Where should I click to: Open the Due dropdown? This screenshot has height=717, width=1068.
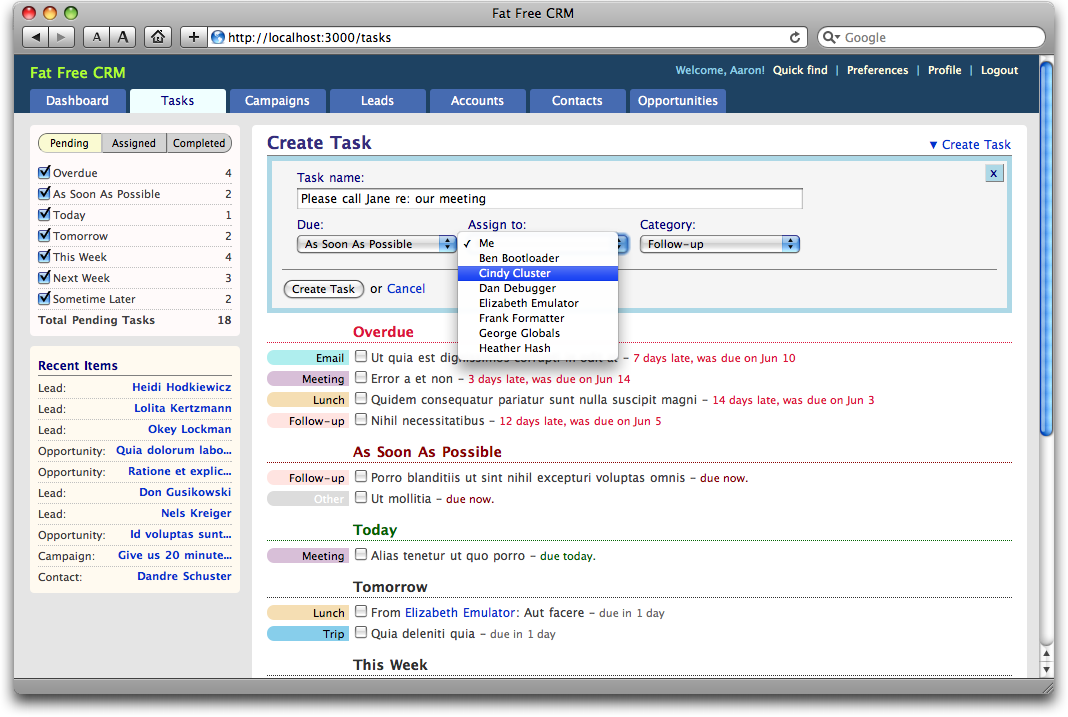pyautogui.click(x=376, y=244)
